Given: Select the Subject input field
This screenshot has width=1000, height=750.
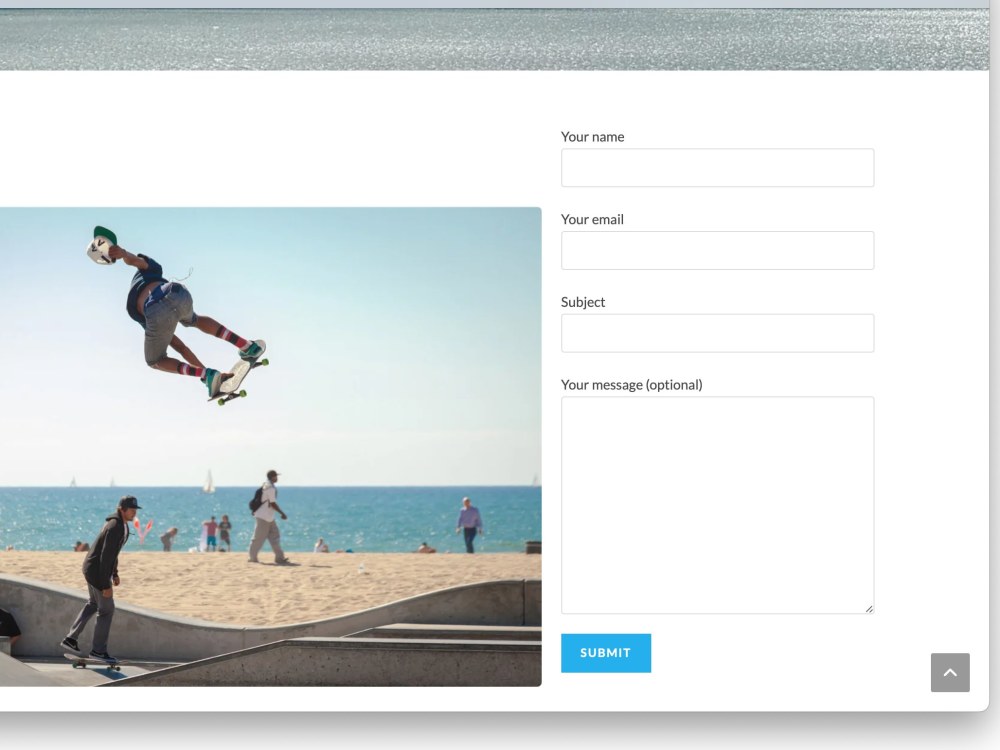Looking at the screenshot, I should tap(717, 333).
